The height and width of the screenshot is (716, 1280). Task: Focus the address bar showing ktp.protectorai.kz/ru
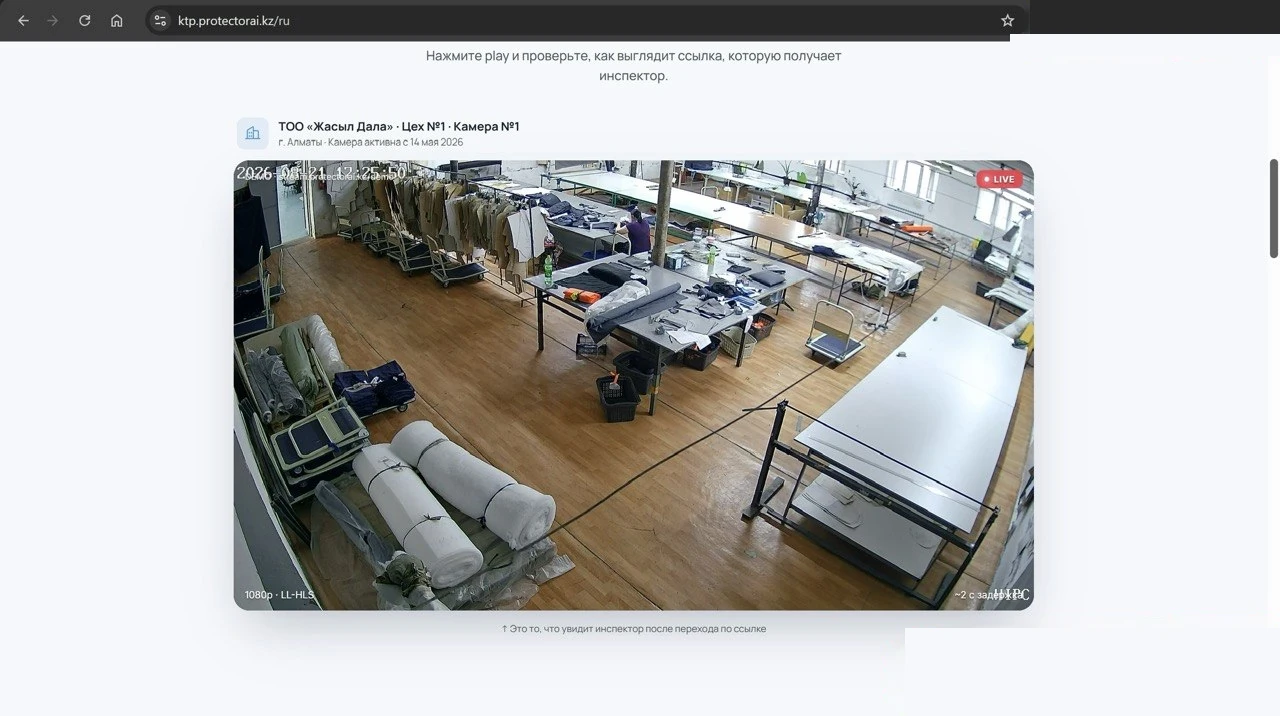pos(585,20)
